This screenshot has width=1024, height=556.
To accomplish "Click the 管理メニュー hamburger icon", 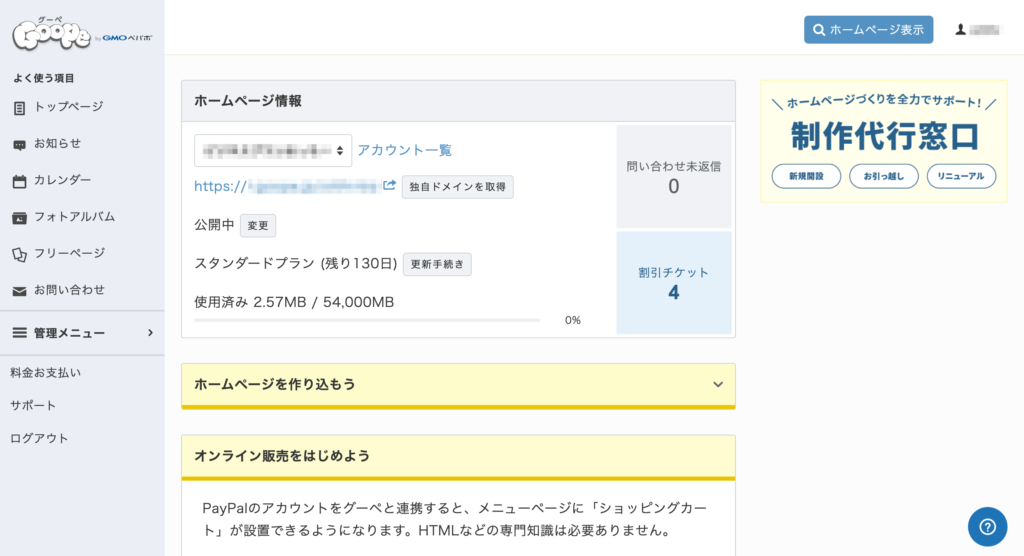I will (20, 333).
